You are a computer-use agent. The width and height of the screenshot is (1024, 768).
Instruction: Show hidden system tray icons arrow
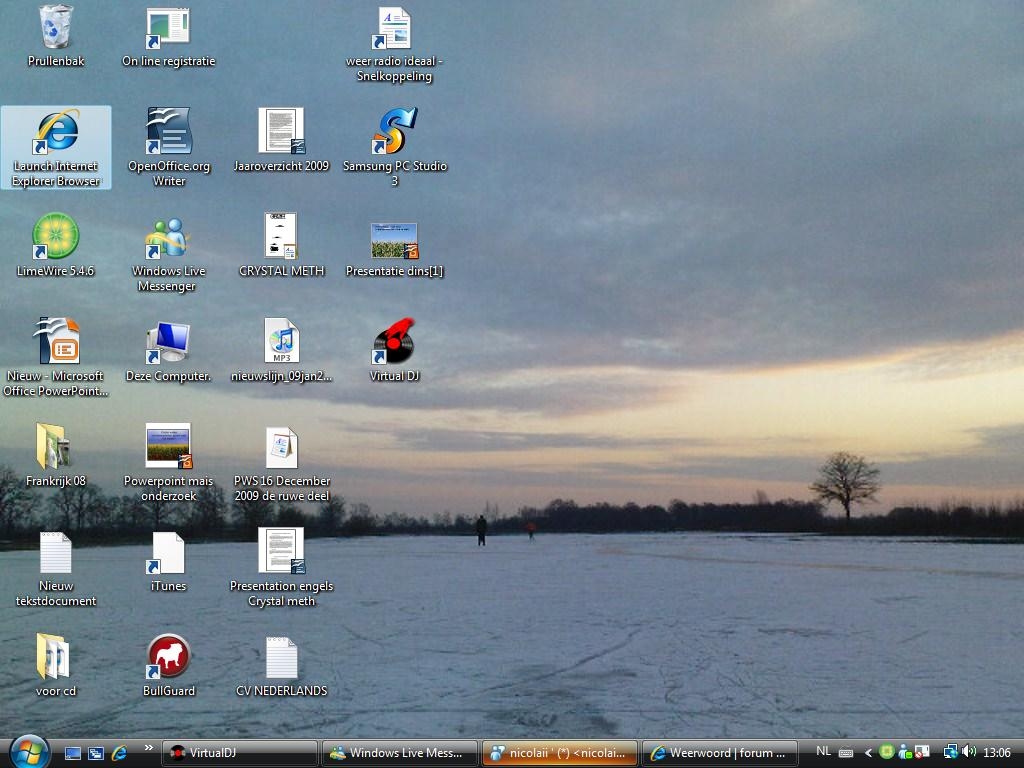[x=868, y=753]
